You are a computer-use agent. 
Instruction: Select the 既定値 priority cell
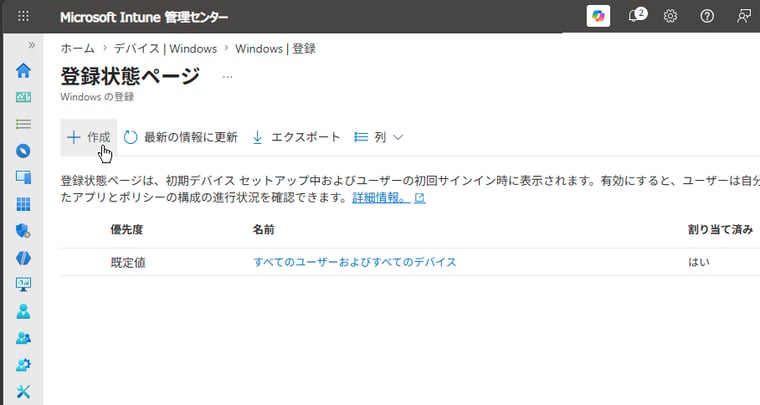(x=128, y=263)
